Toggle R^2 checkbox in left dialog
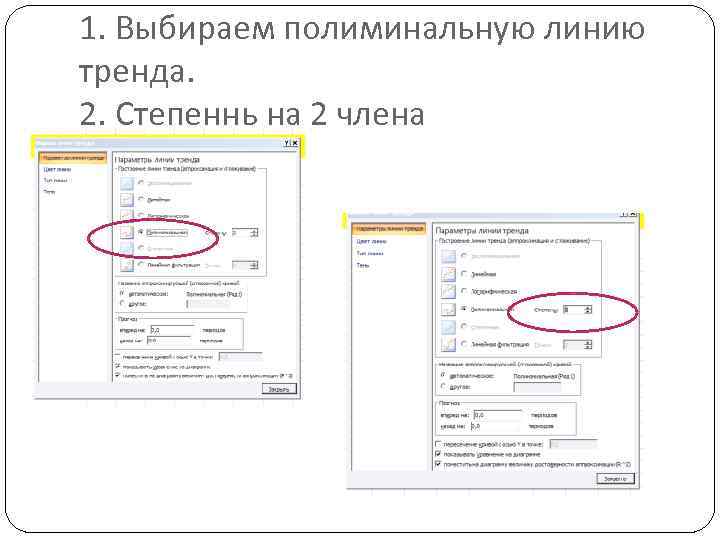The height and width of the screenshot is (540, 720). (x=118, y=375)
